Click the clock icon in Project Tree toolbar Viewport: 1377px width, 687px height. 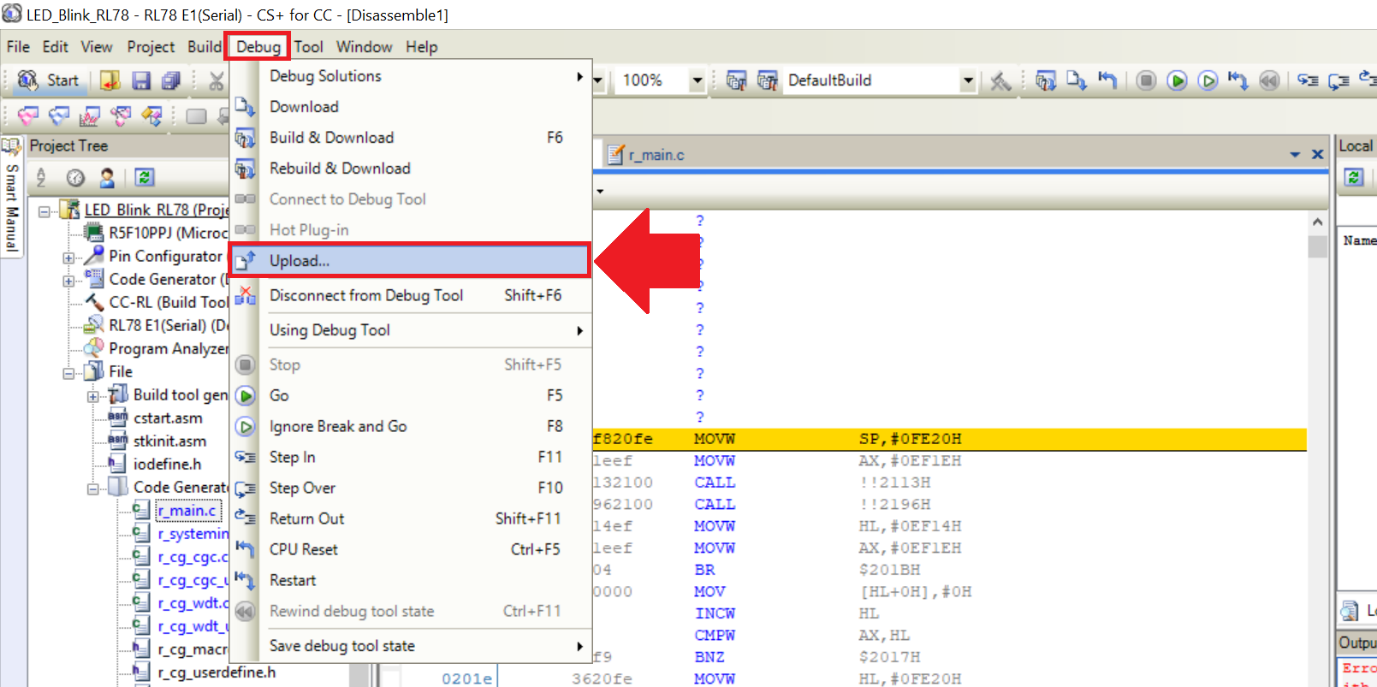[75, 178]
